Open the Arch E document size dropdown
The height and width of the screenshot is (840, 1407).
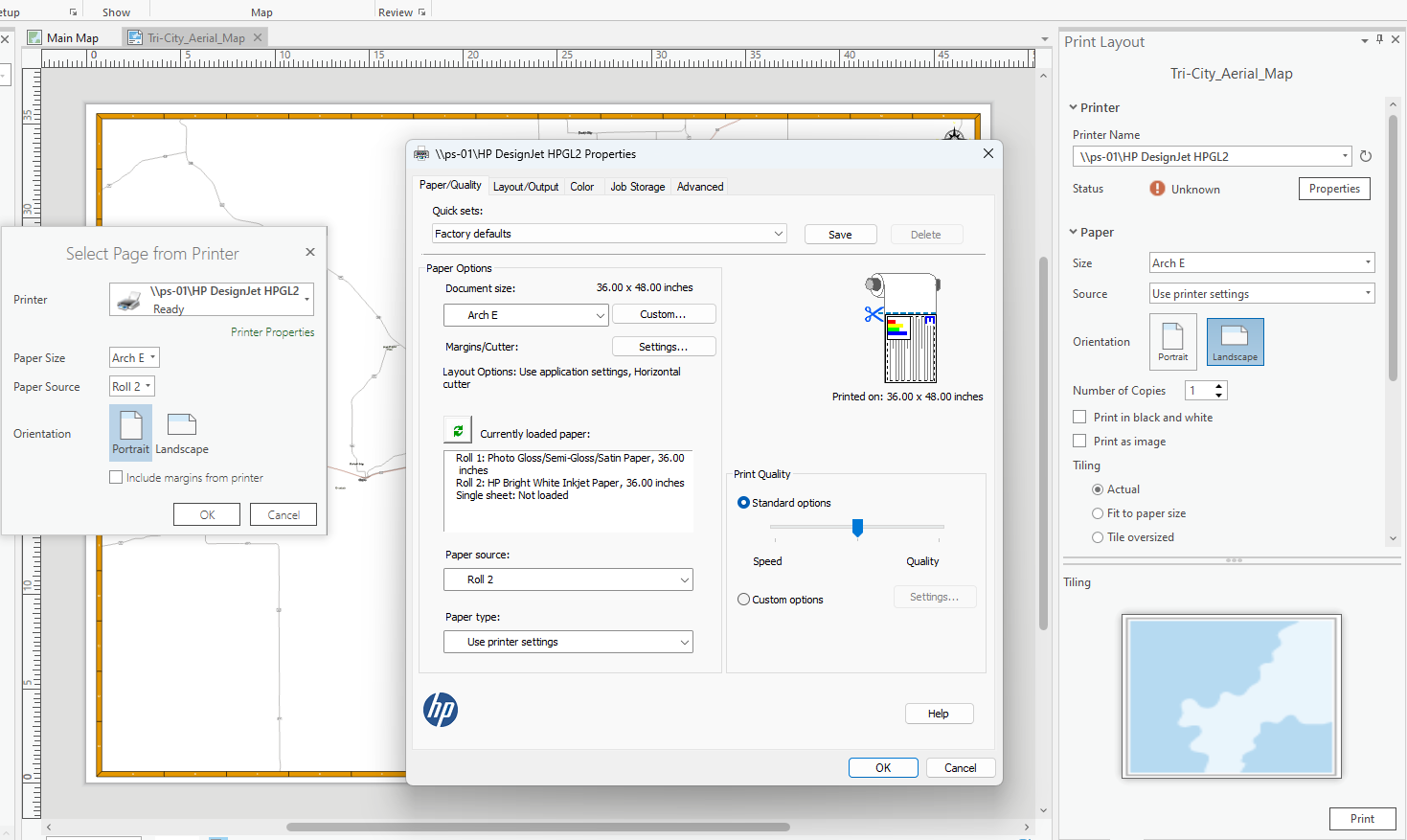tap(526, 315)
